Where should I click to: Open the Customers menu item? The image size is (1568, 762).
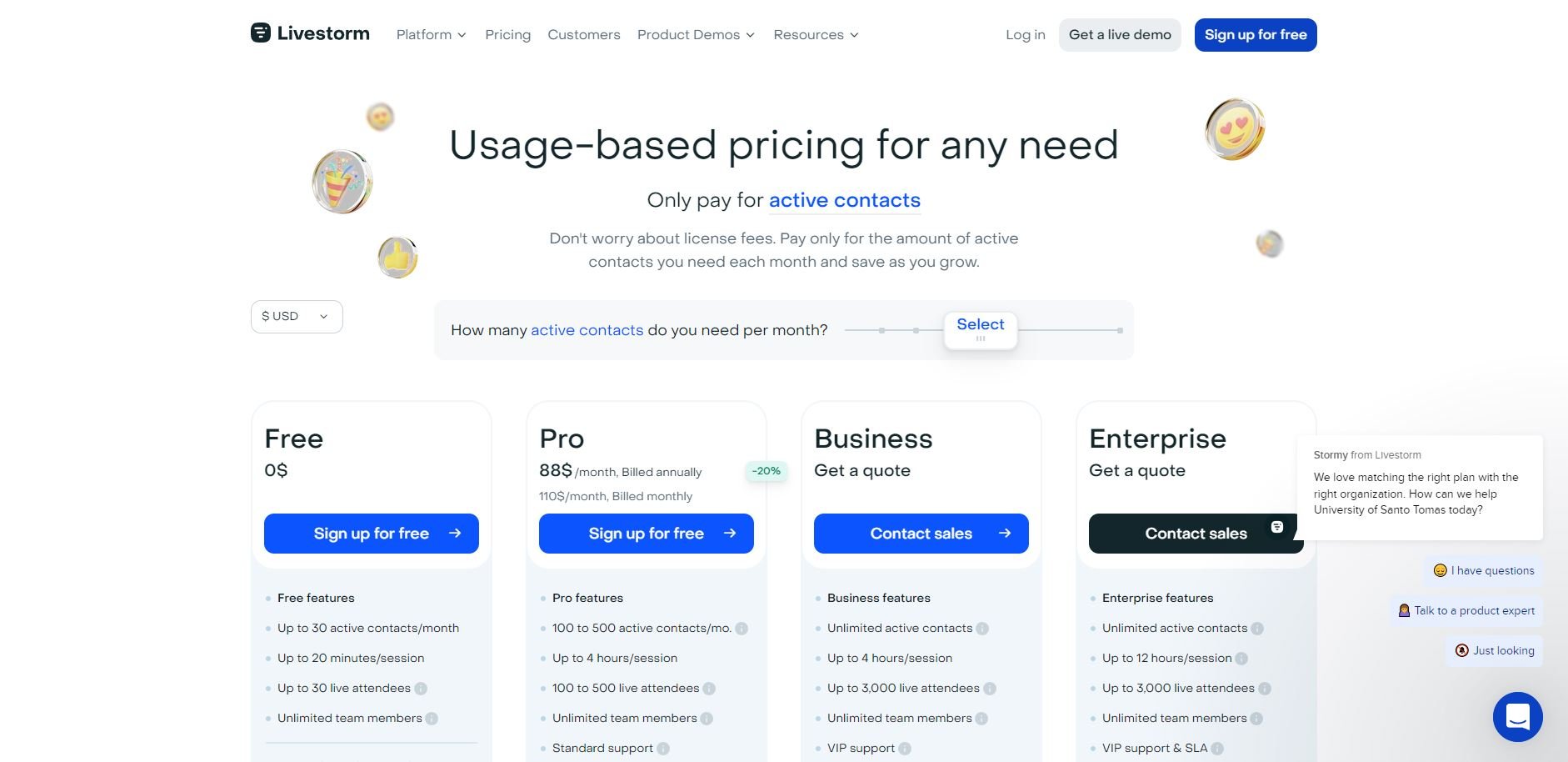[583, 35]
